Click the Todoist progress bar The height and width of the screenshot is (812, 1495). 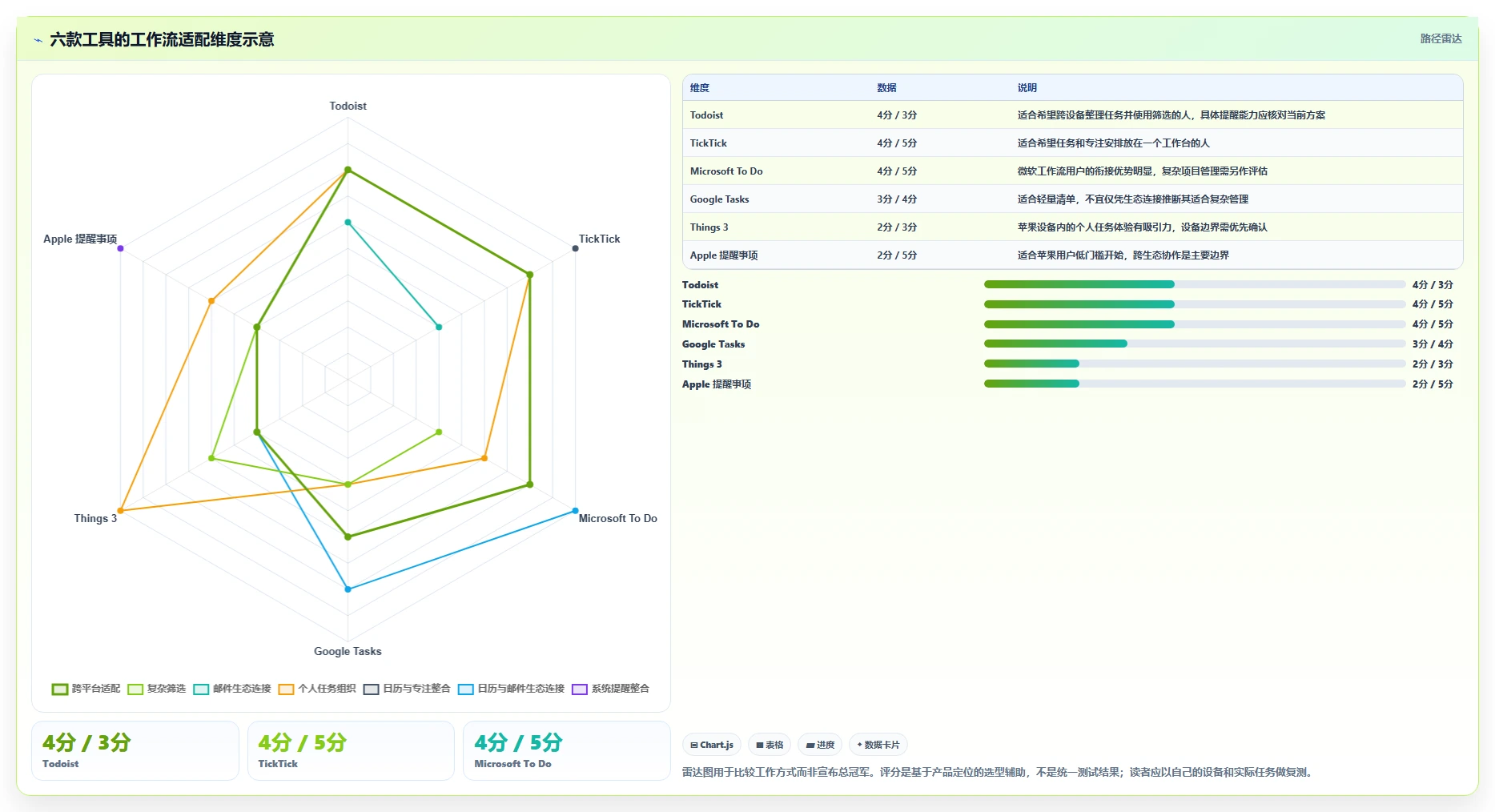1195,284
